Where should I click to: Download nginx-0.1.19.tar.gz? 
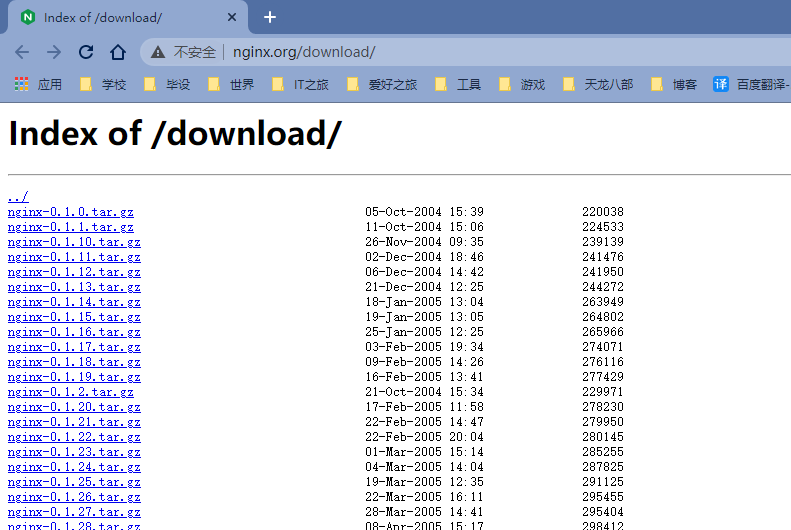coord(74,377)
